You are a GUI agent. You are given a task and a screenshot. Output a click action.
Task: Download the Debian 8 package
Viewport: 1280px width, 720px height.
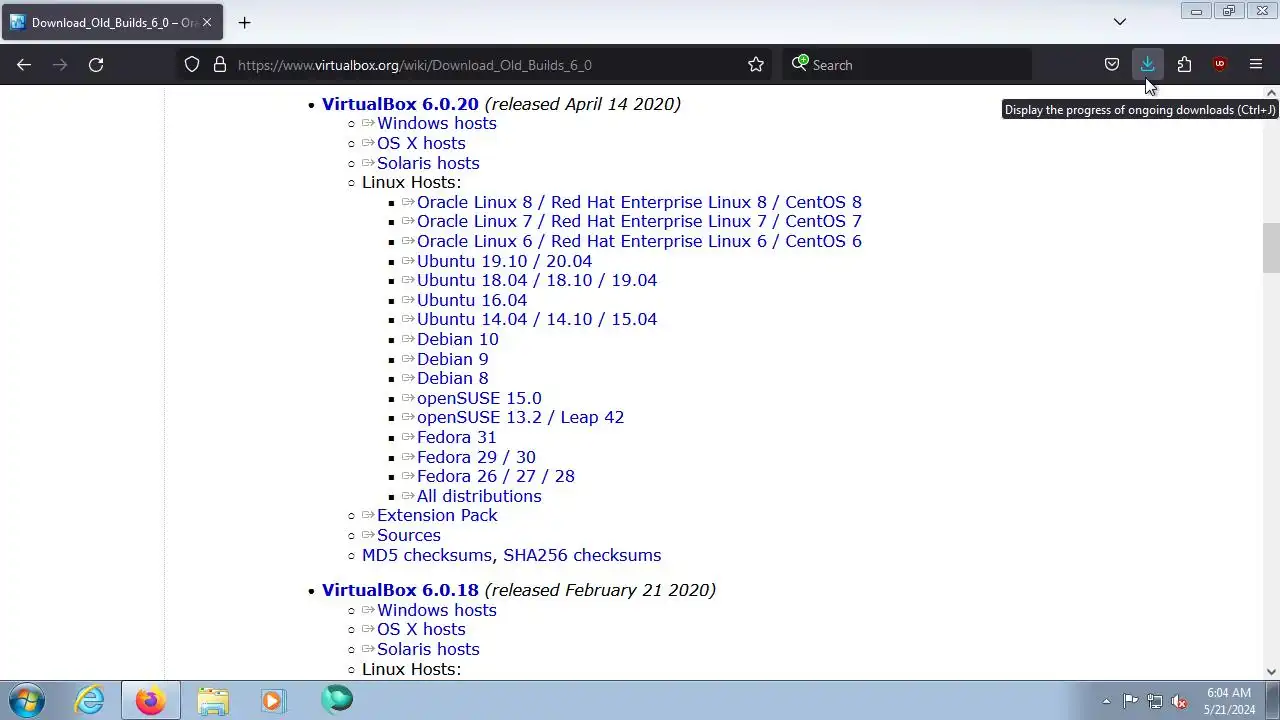[x=452, y=378]
